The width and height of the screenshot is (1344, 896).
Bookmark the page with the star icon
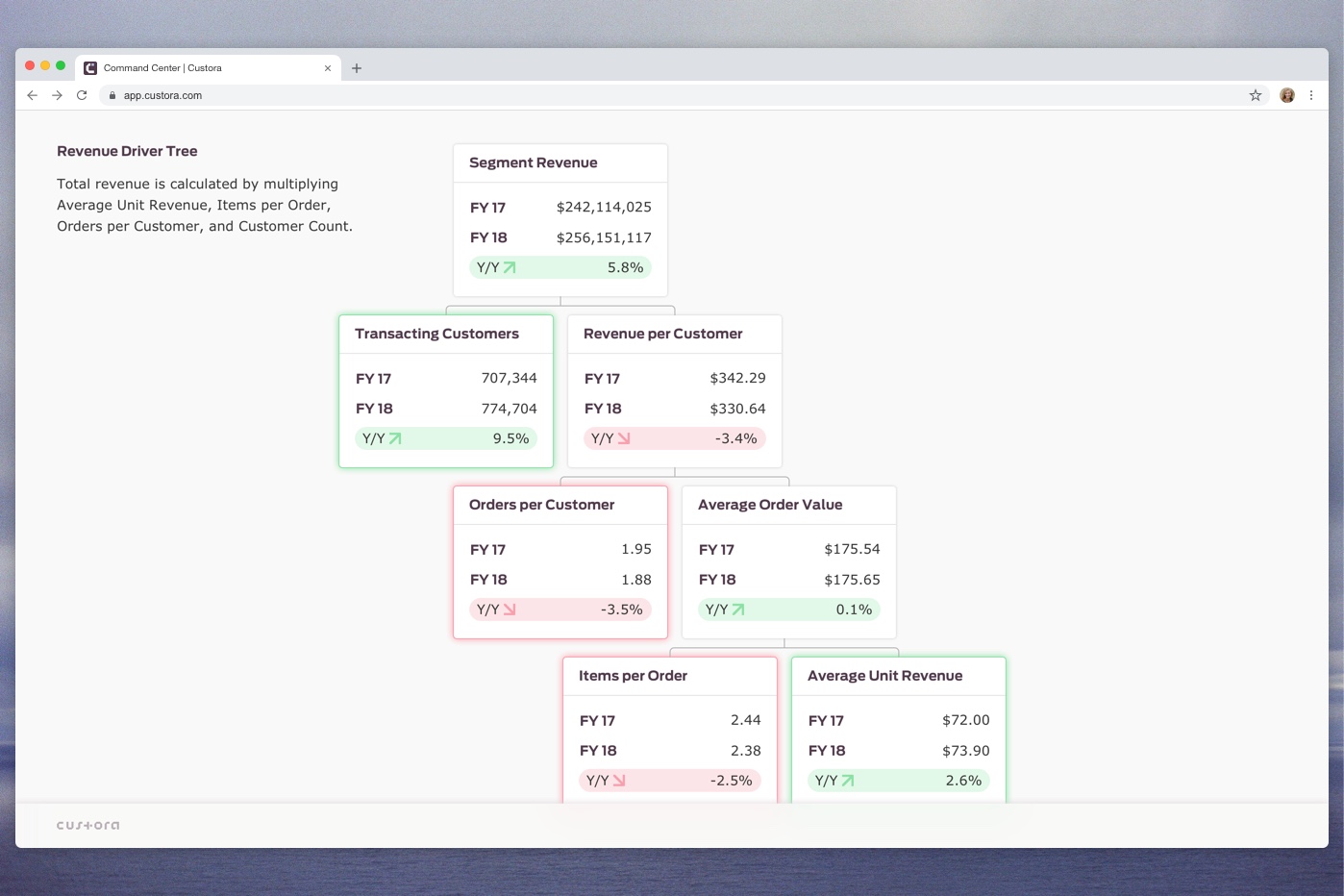pos(1256,95)
